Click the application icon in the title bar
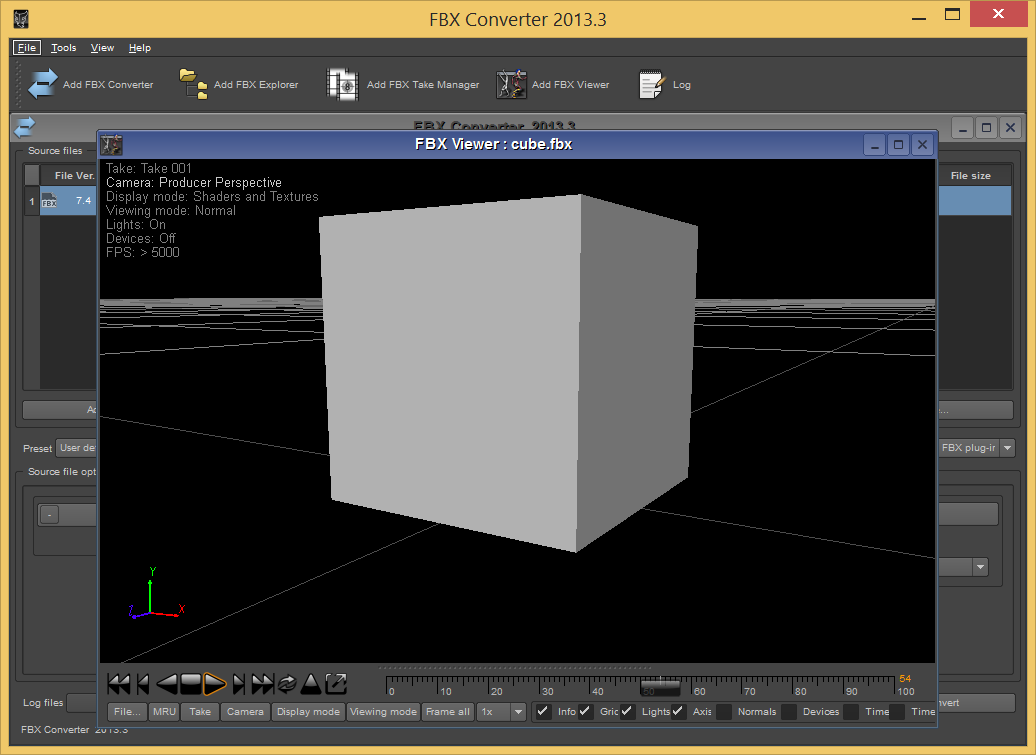Image resolution: width=1036 pixels, height=755 pixels. (x=21, y=18)
